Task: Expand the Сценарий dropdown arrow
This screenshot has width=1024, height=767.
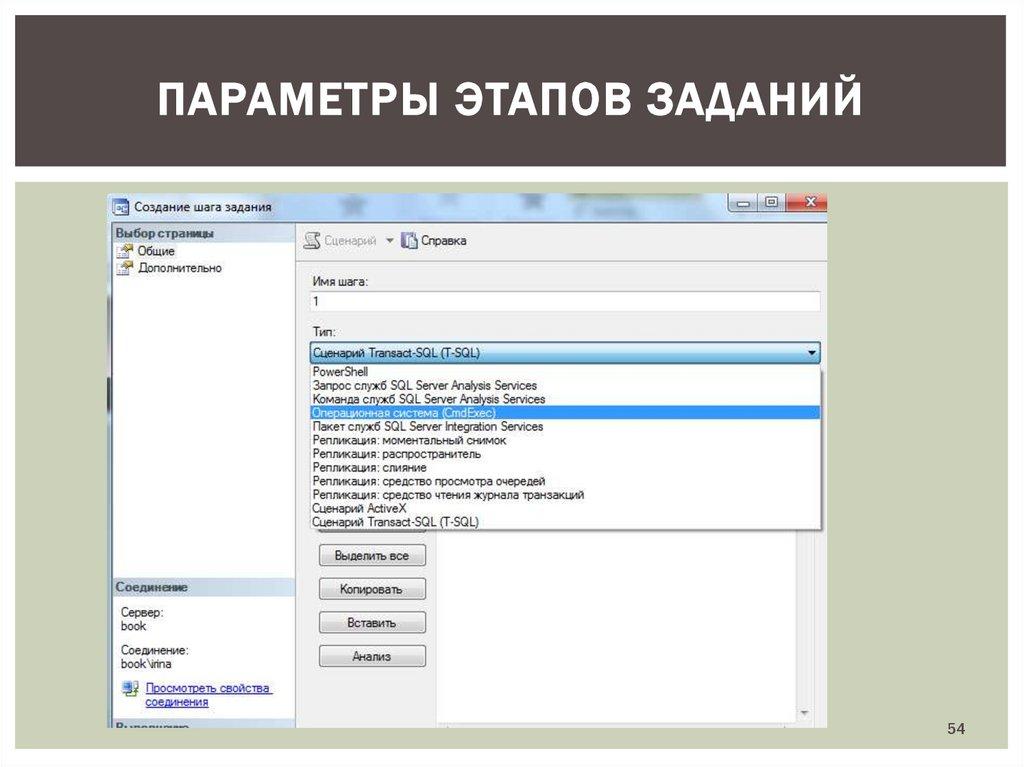Action: 390,241
